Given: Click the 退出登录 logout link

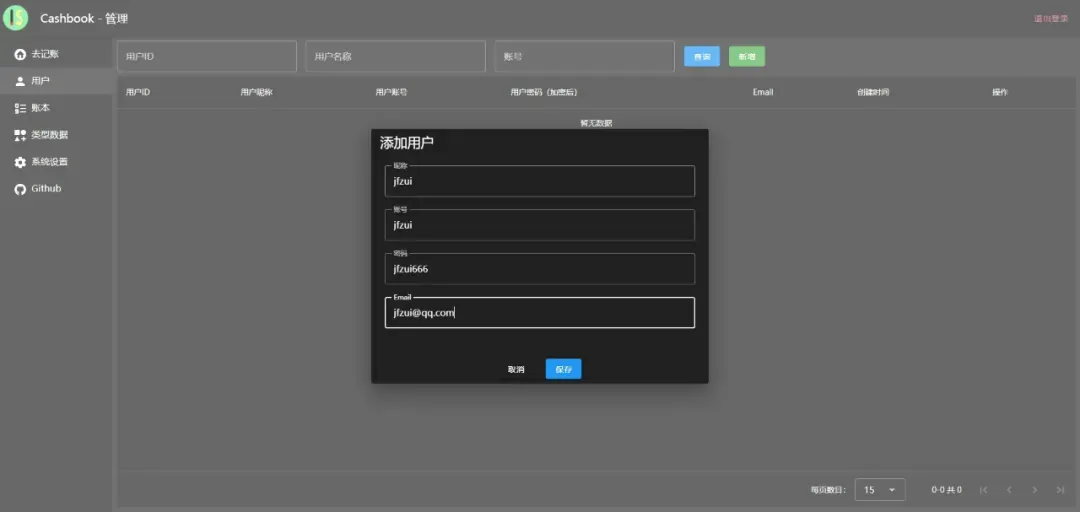Looking at the screenshot, I should point(1050,19).
